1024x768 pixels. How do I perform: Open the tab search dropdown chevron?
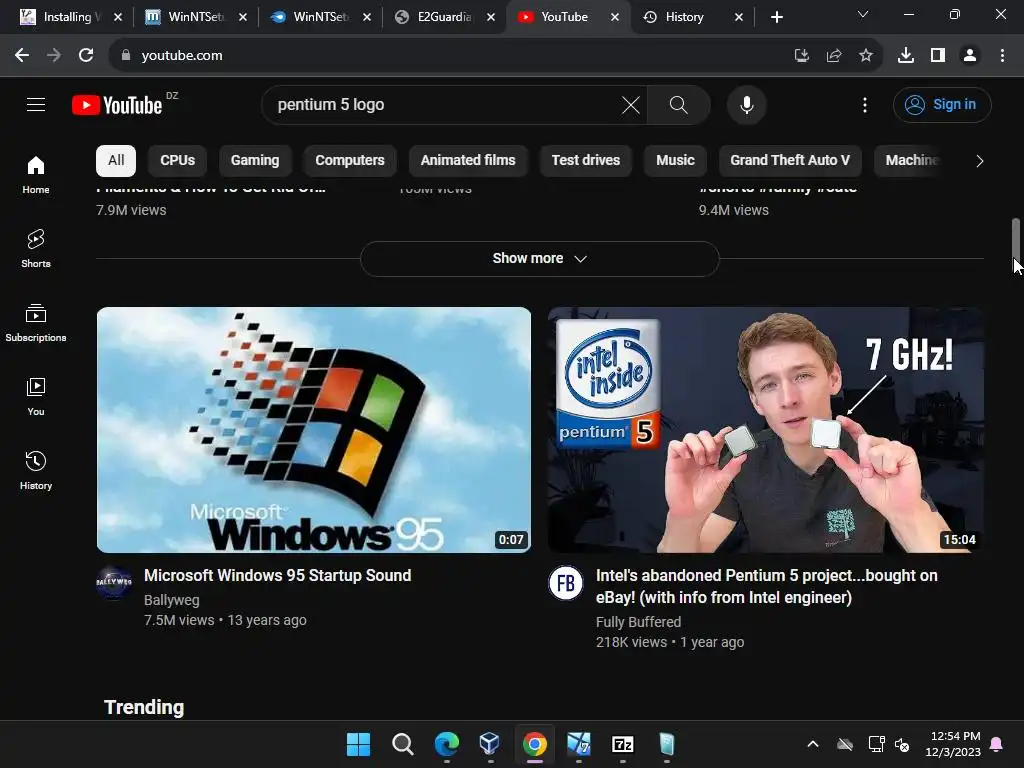[863, 14]
